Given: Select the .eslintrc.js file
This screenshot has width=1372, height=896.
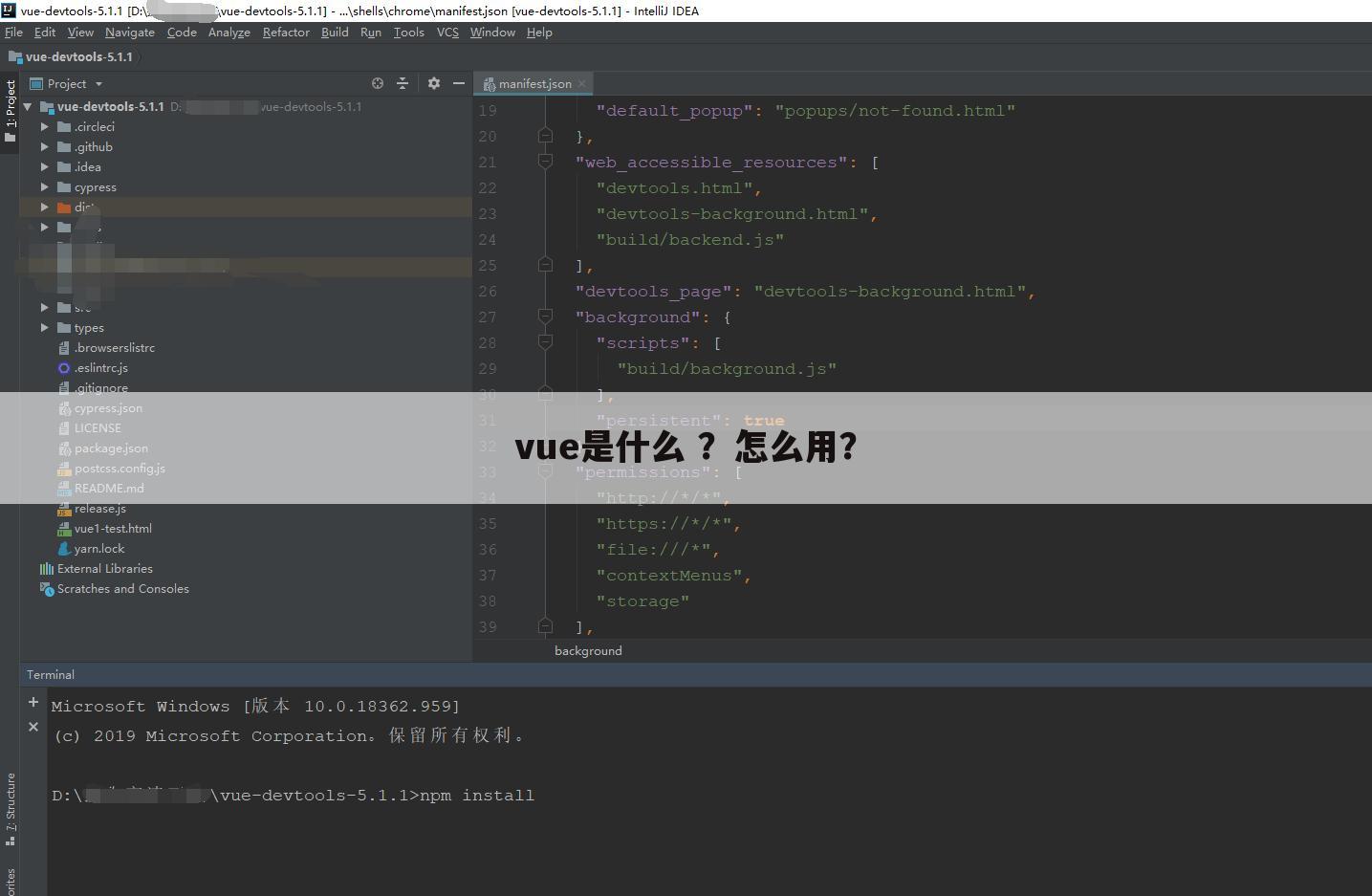Looking at the screenshot, I should [101, 368].
